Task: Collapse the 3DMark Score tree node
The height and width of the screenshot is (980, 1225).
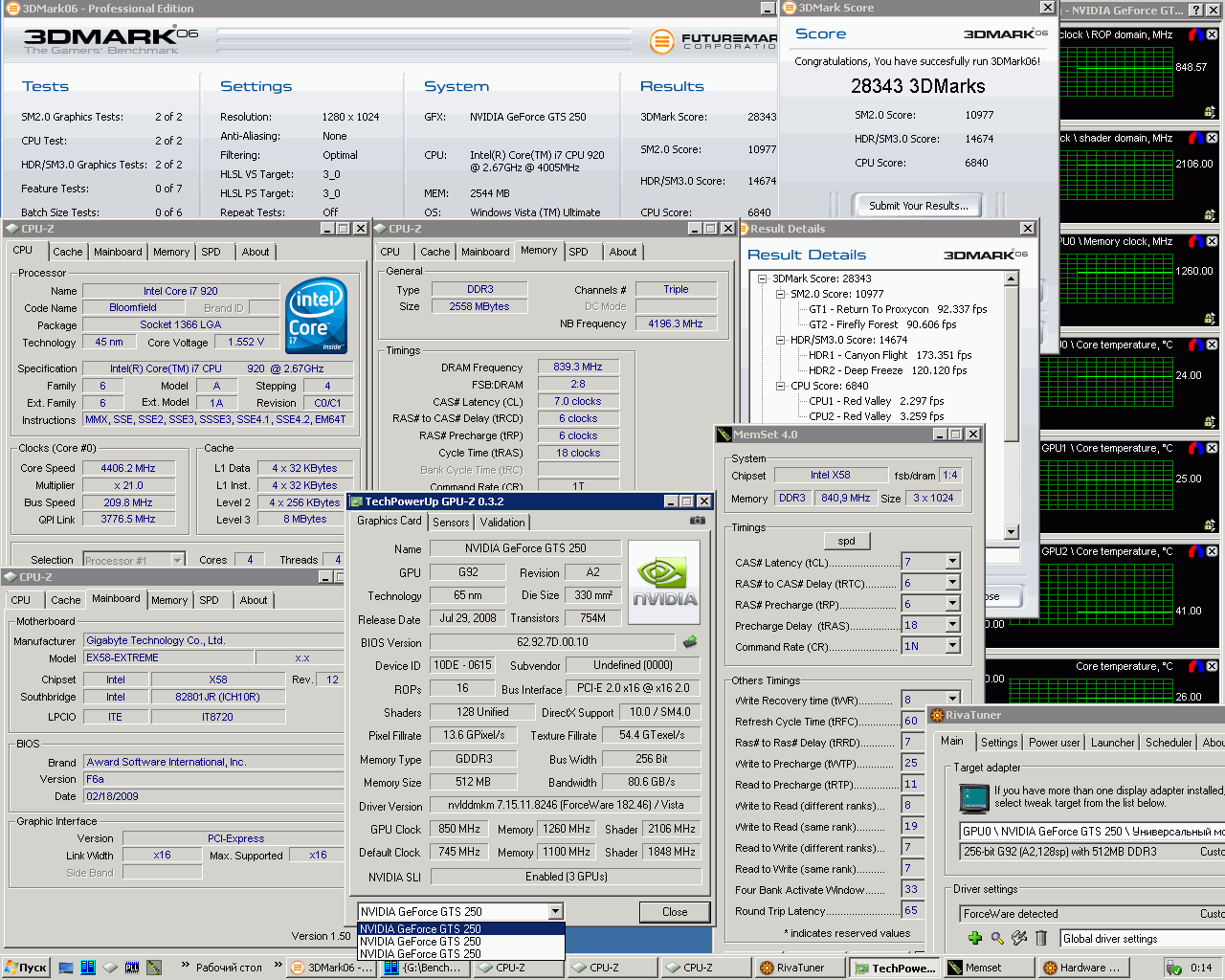Action: (763, 278)
